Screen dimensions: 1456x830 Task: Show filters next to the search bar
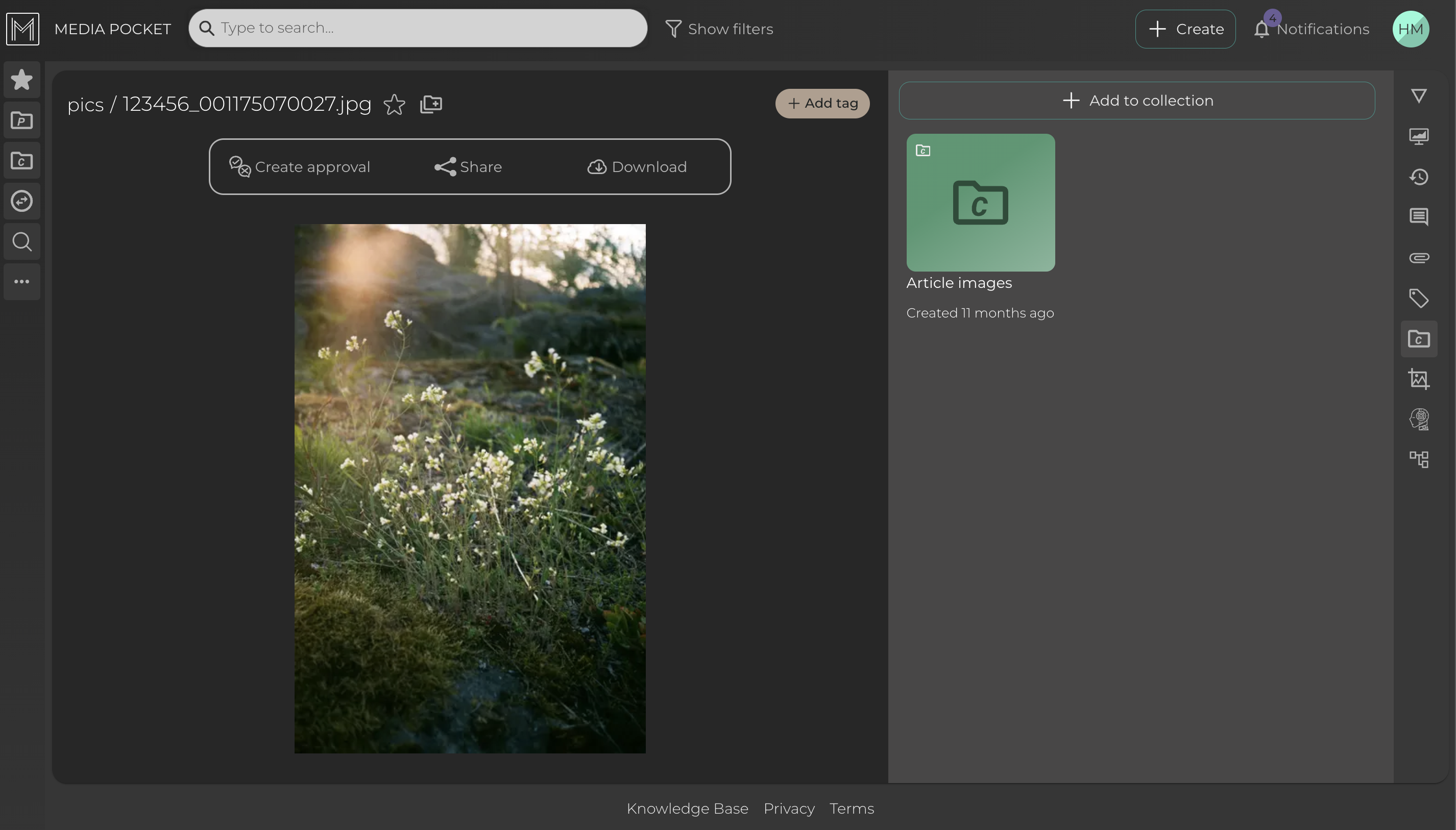719,29
